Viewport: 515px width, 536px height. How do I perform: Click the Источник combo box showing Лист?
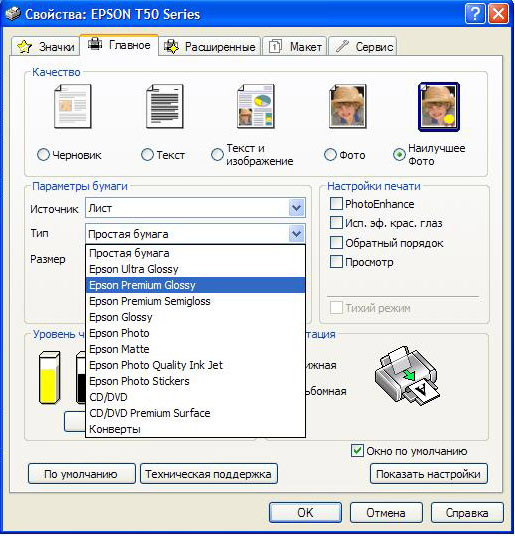[195, 207]
